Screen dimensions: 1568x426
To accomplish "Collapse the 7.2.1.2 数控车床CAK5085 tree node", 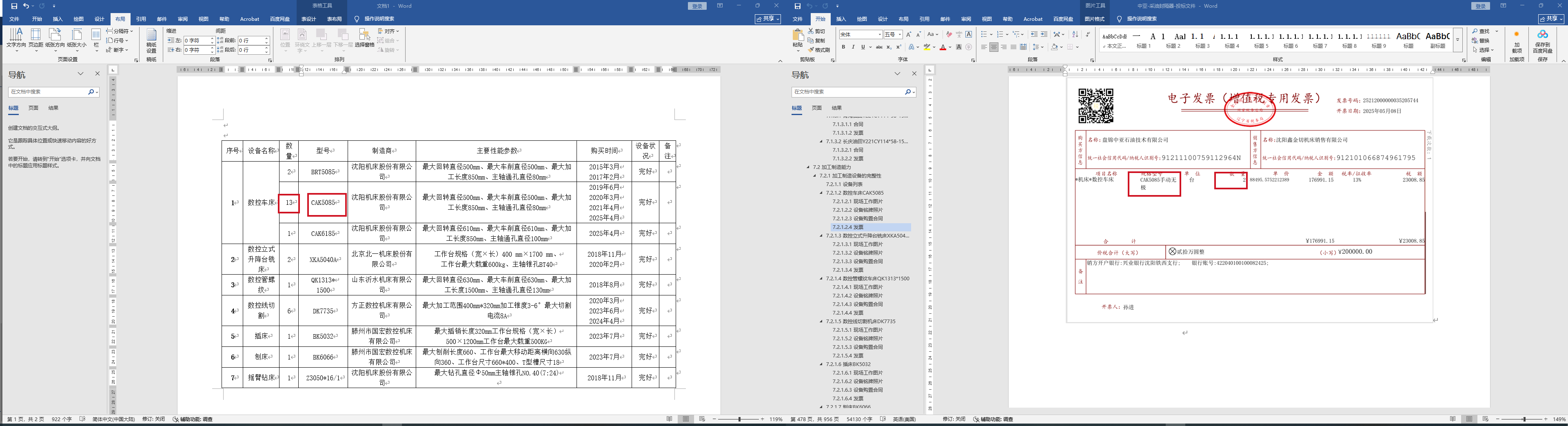I will [x=821, y=193].
